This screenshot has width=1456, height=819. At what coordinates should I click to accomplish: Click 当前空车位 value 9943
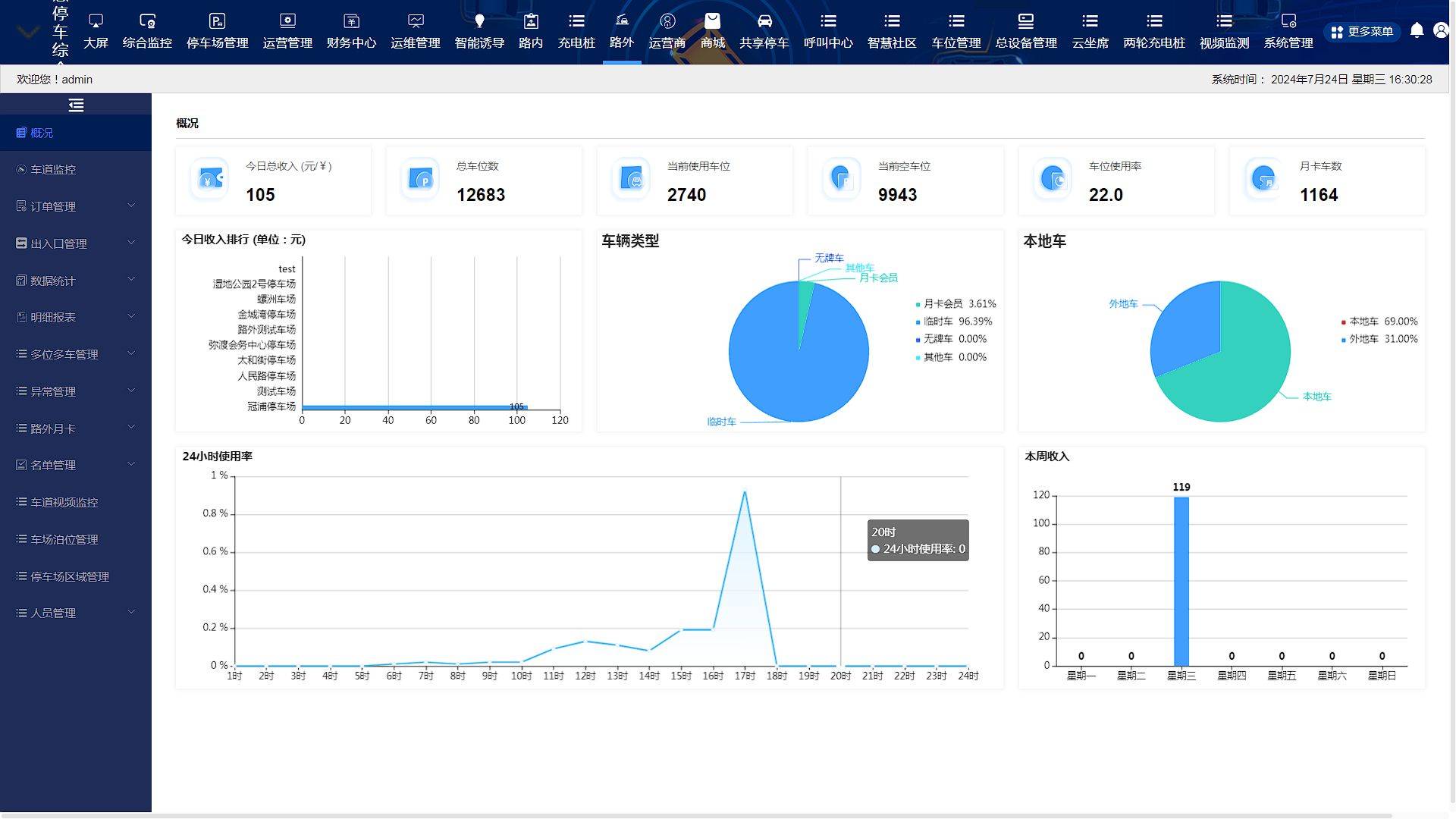(897, 195)
